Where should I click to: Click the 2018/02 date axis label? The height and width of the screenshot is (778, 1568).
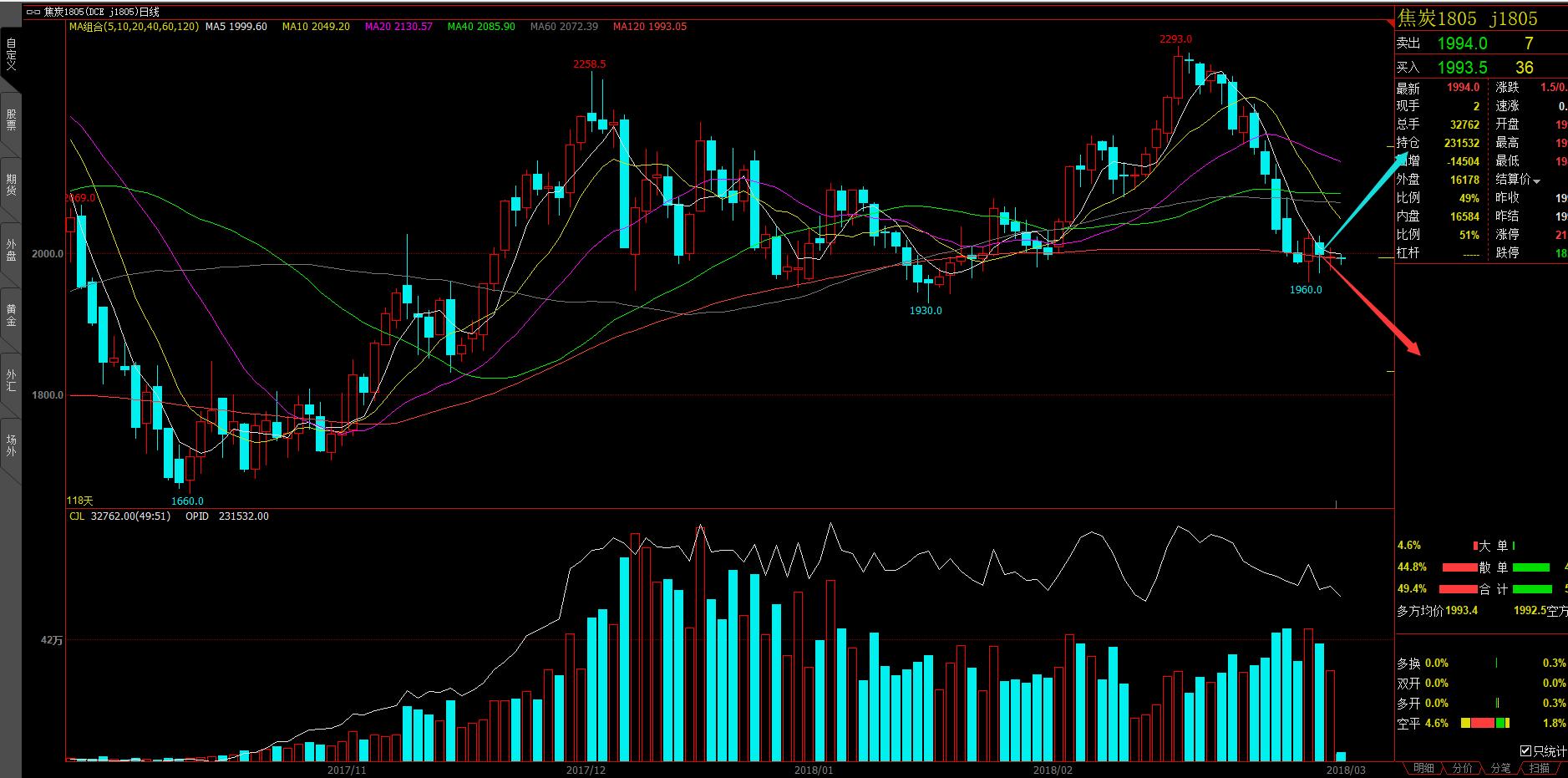(1053, 770)
